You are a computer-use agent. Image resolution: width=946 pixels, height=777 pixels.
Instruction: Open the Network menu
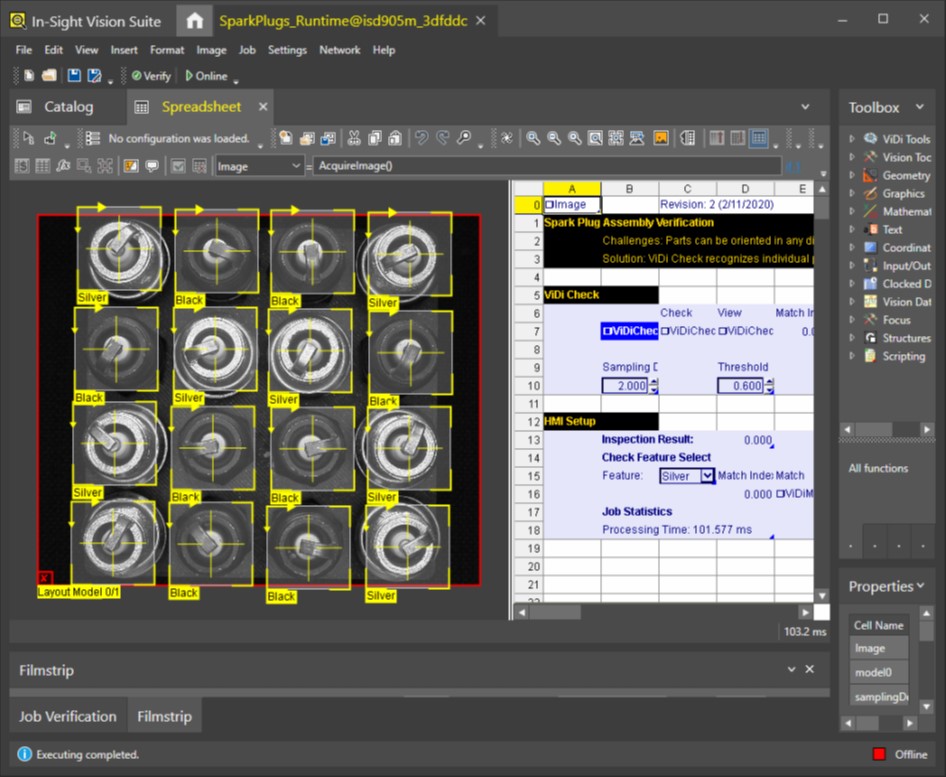[339, 50]
